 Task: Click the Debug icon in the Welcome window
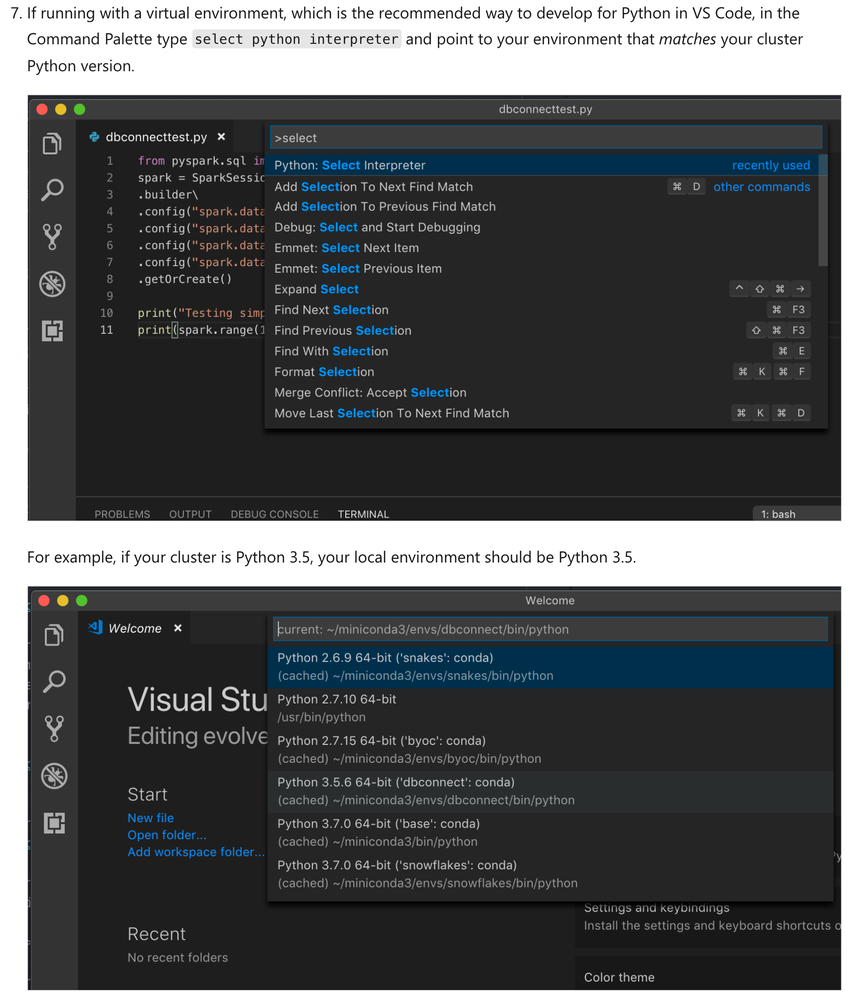(x=52, y=775)
